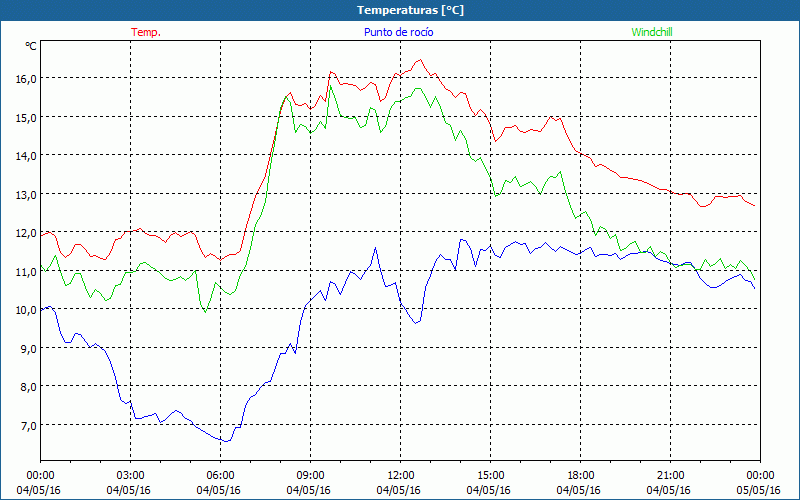Click the red Temp. legend label
The image size is (800, 500).
tap(146, 32)
